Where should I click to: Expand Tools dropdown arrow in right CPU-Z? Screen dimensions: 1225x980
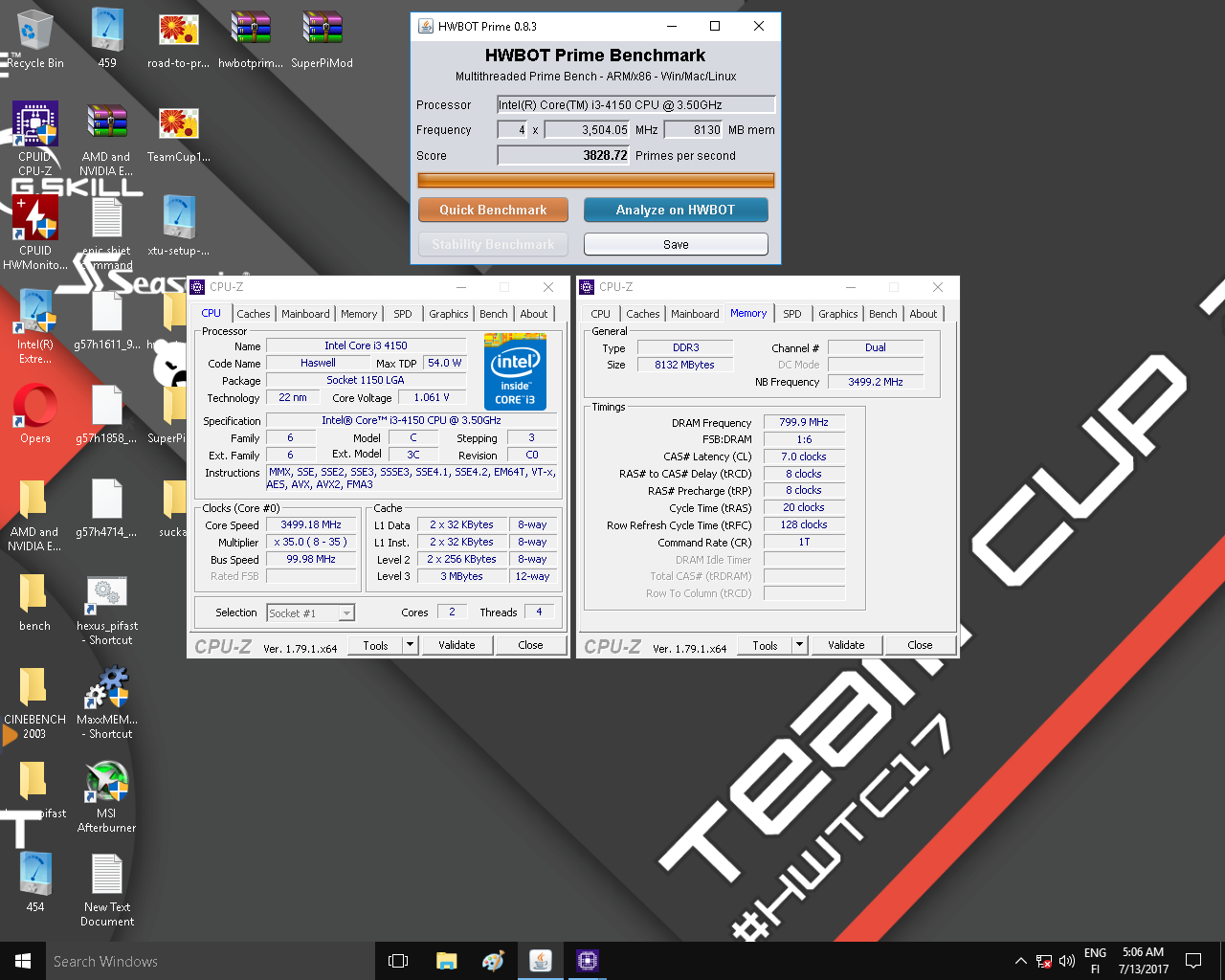pyautogui.click(x=800, y=645)
